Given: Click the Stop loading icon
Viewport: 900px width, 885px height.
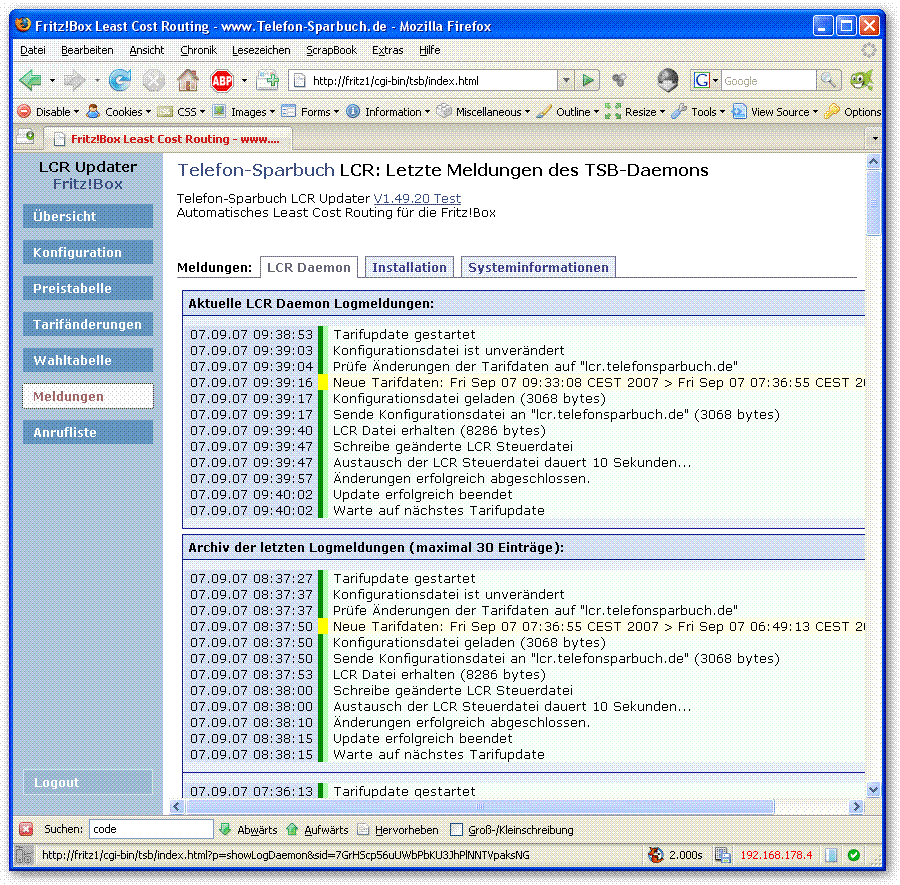Looking at the screenshot, I should [x=154, y=80].
